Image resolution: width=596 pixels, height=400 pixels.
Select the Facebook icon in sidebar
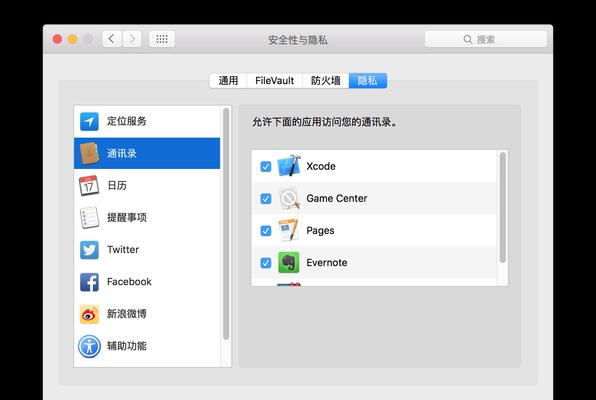click(89, 282)
